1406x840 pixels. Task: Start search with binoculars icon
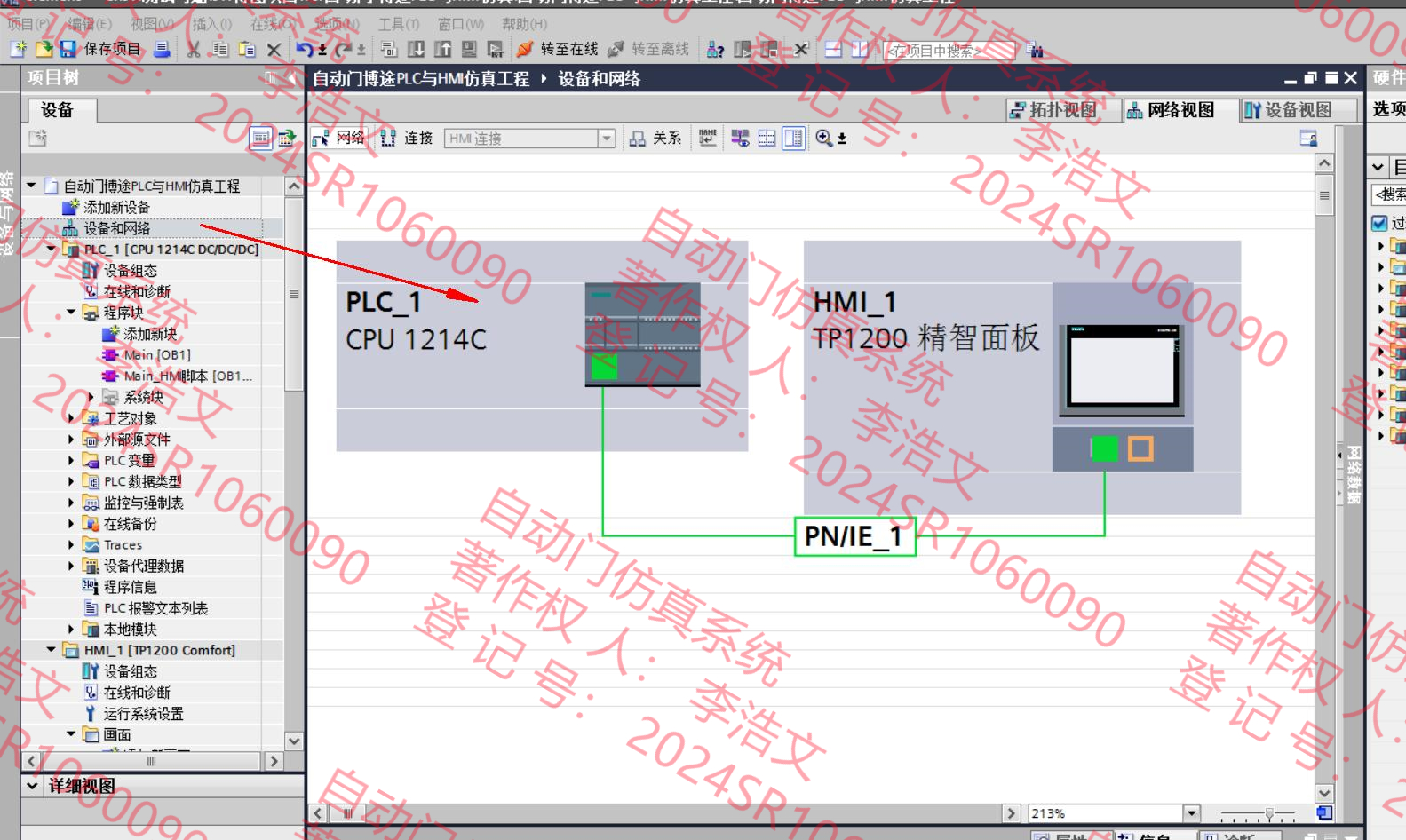1034,51
